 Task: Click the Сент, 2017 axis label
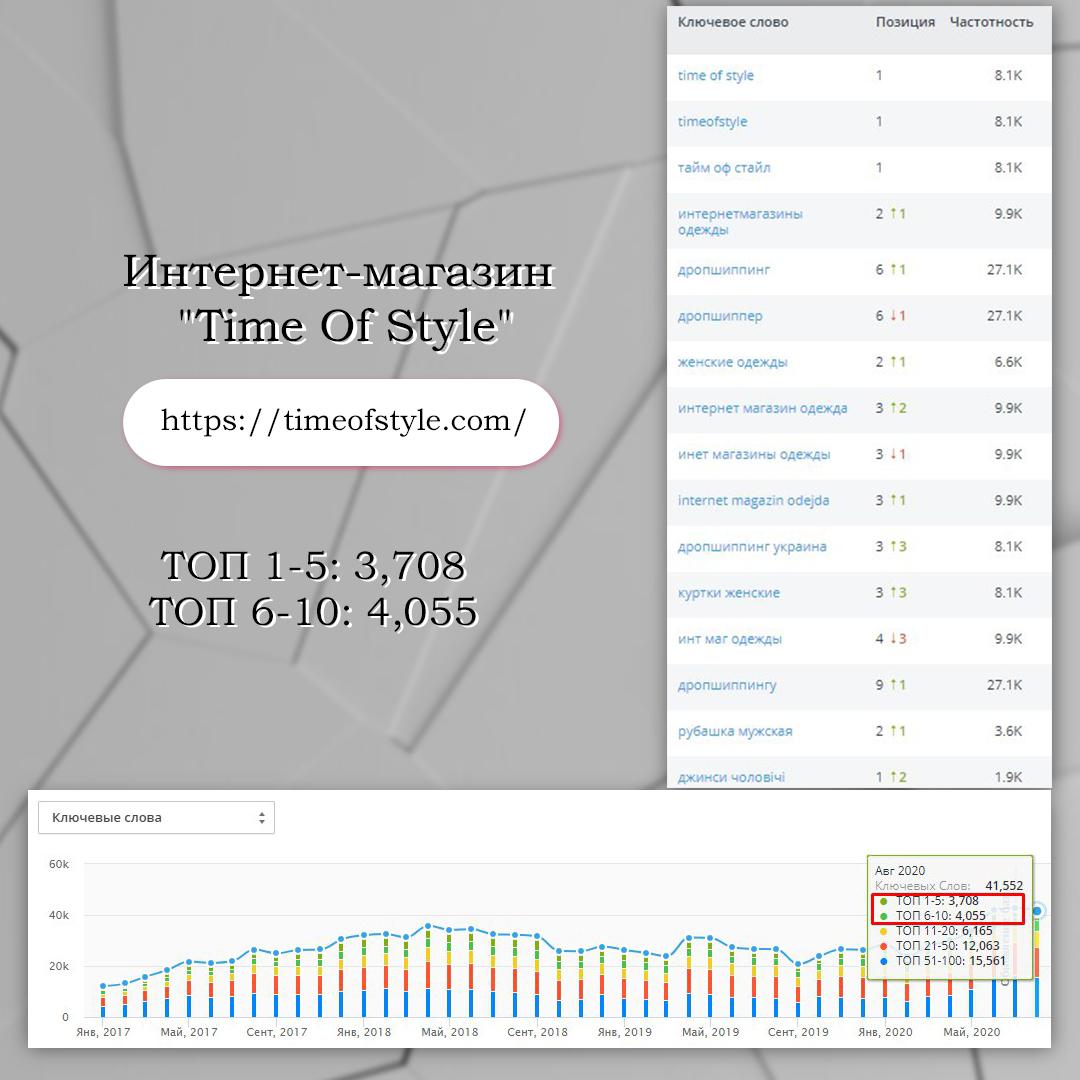(277, 1032)
